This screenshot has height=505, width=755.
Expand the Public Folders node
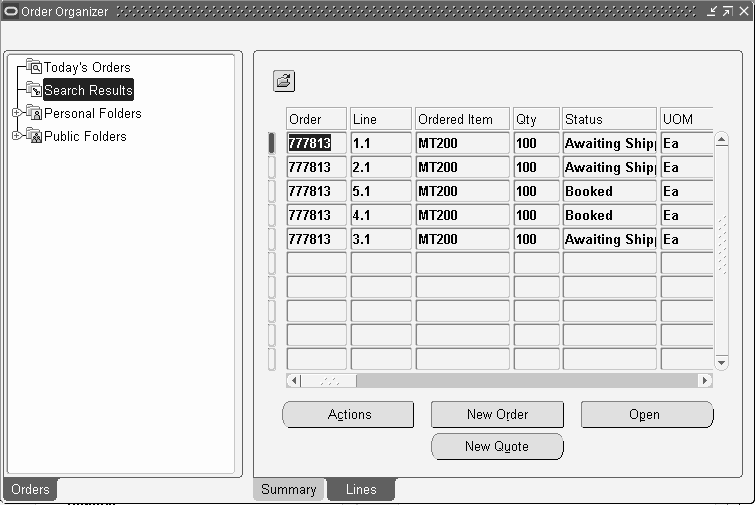[16, 136]
